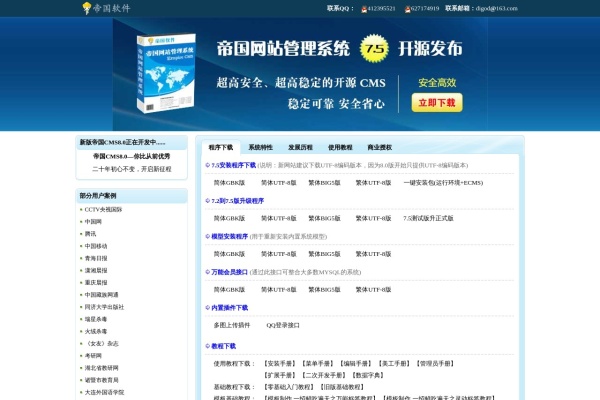Open 中国网 user case link
Image resolution: width=600 pixels, height=400 pixels.
[x=93, y=222]
